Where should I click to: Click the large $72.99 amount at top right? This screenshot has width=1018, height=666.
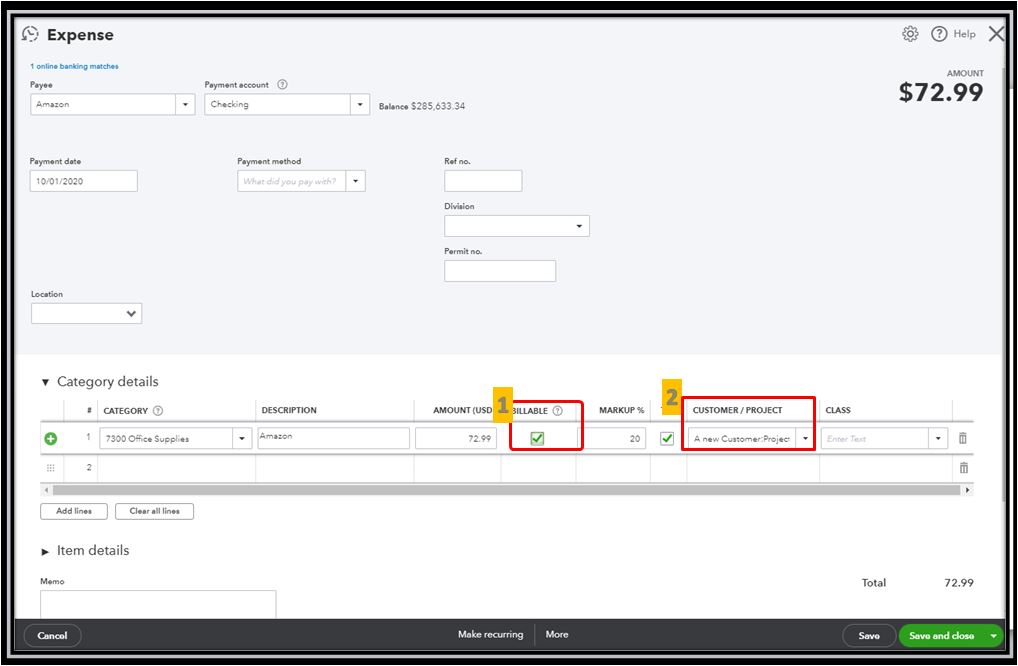pos(941,92)
